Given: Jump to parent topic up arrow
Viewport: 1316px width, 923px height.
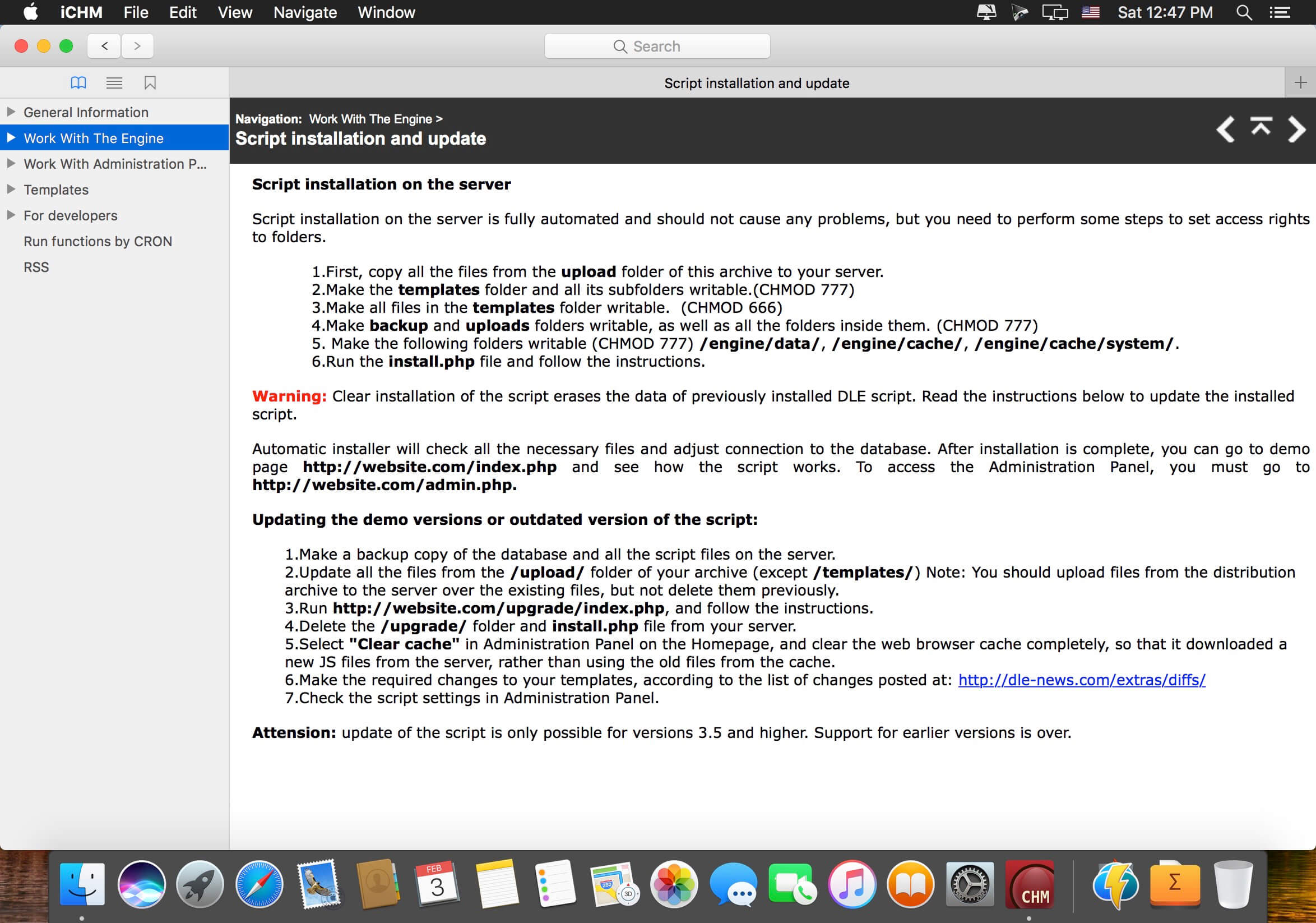Looking at the screenshot, I should 1261,126.
